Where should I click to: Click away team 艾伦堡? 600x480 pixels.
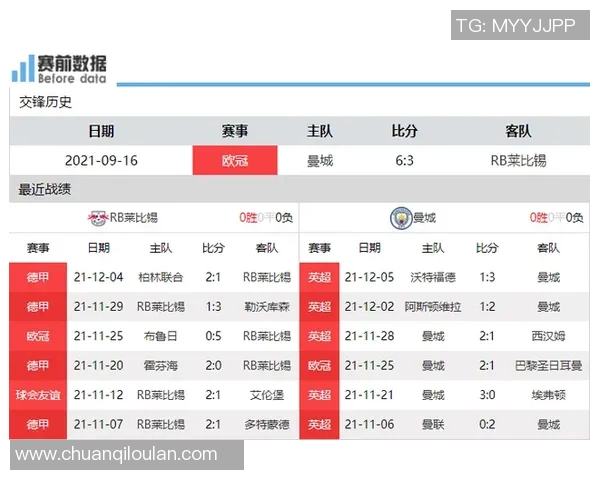[267, 395]
